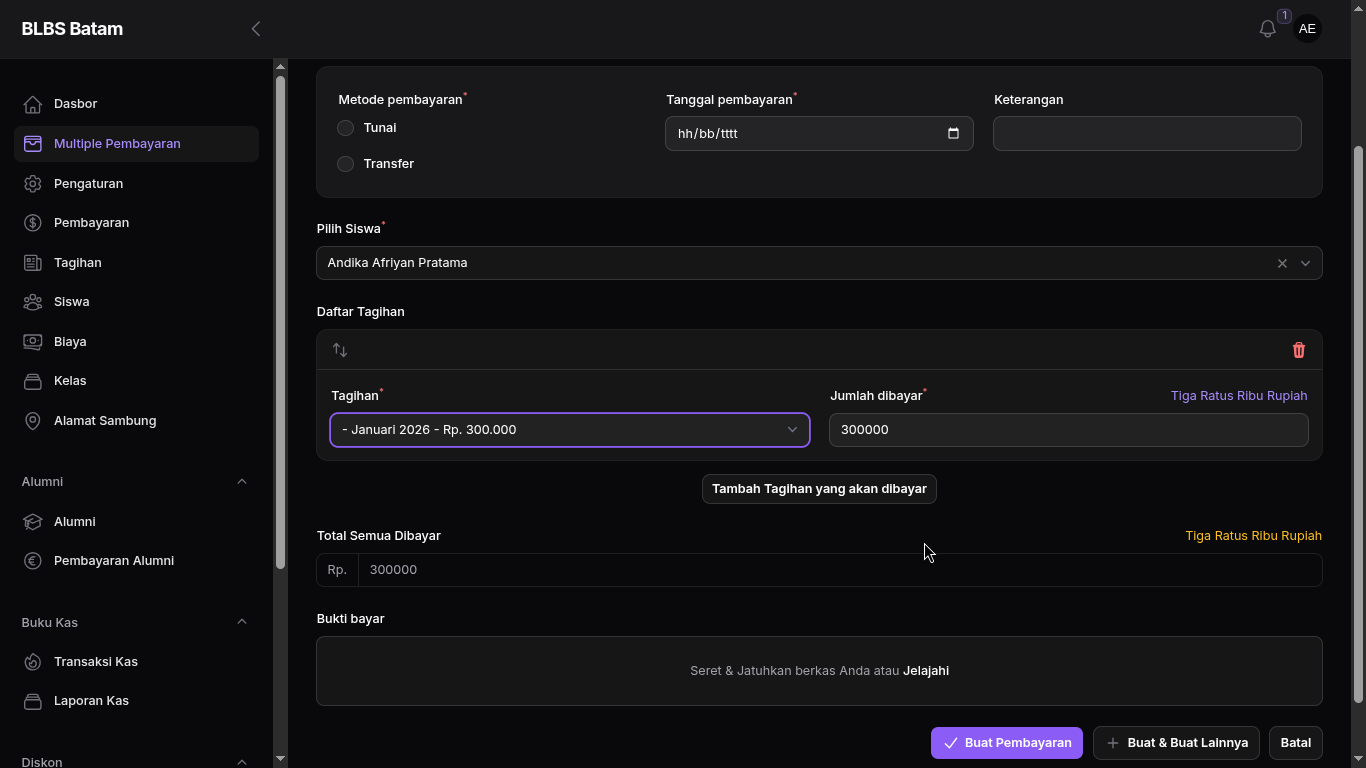Expand the Pilih Siswa dropdown arrow
Image resolution: width=1366 pixels, height=768 pixels.
(x=1305, y=263)
